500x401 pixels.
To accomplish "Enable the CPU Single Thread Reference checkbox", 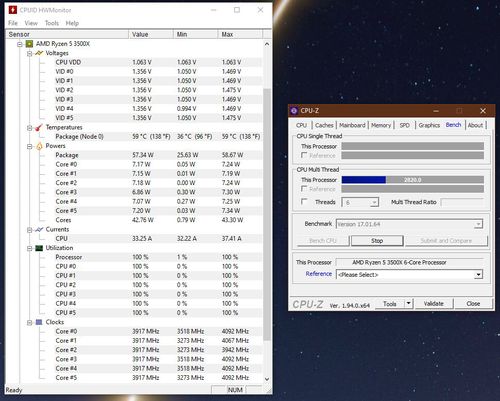I will click(x=304, y=155).
